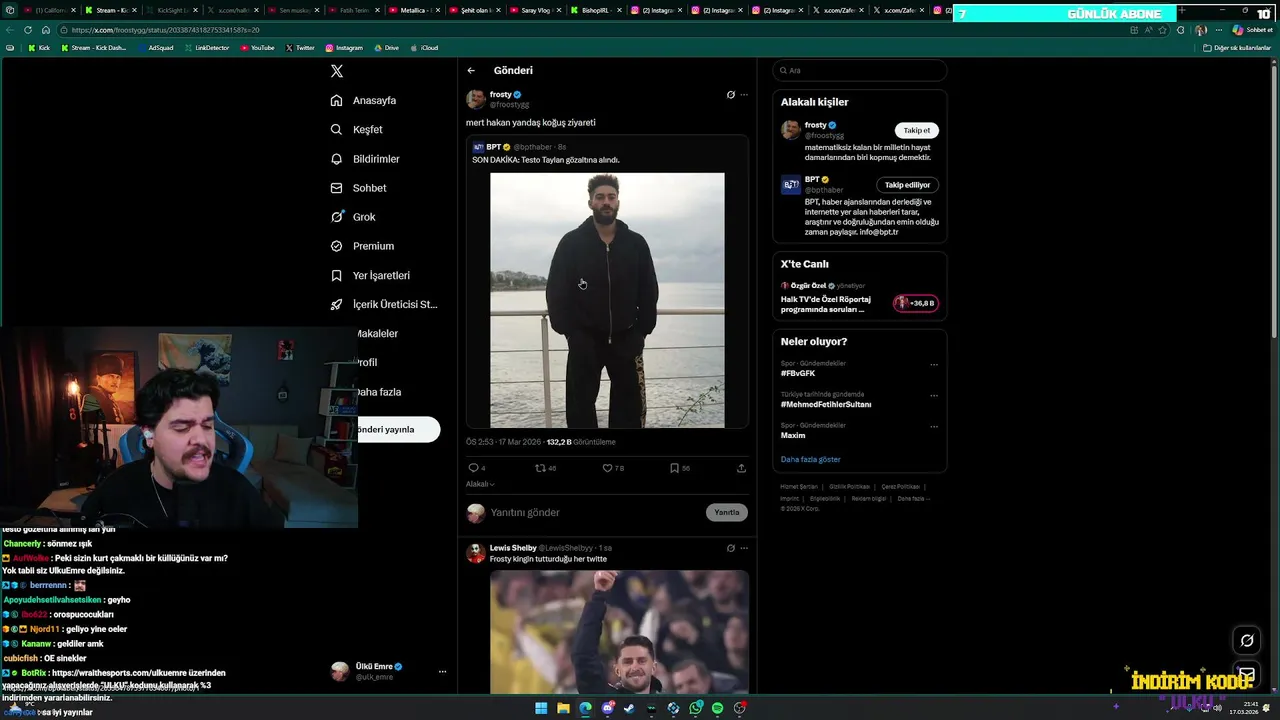Open Lewis Shelby reply's three-dot menu

(744, 548)
